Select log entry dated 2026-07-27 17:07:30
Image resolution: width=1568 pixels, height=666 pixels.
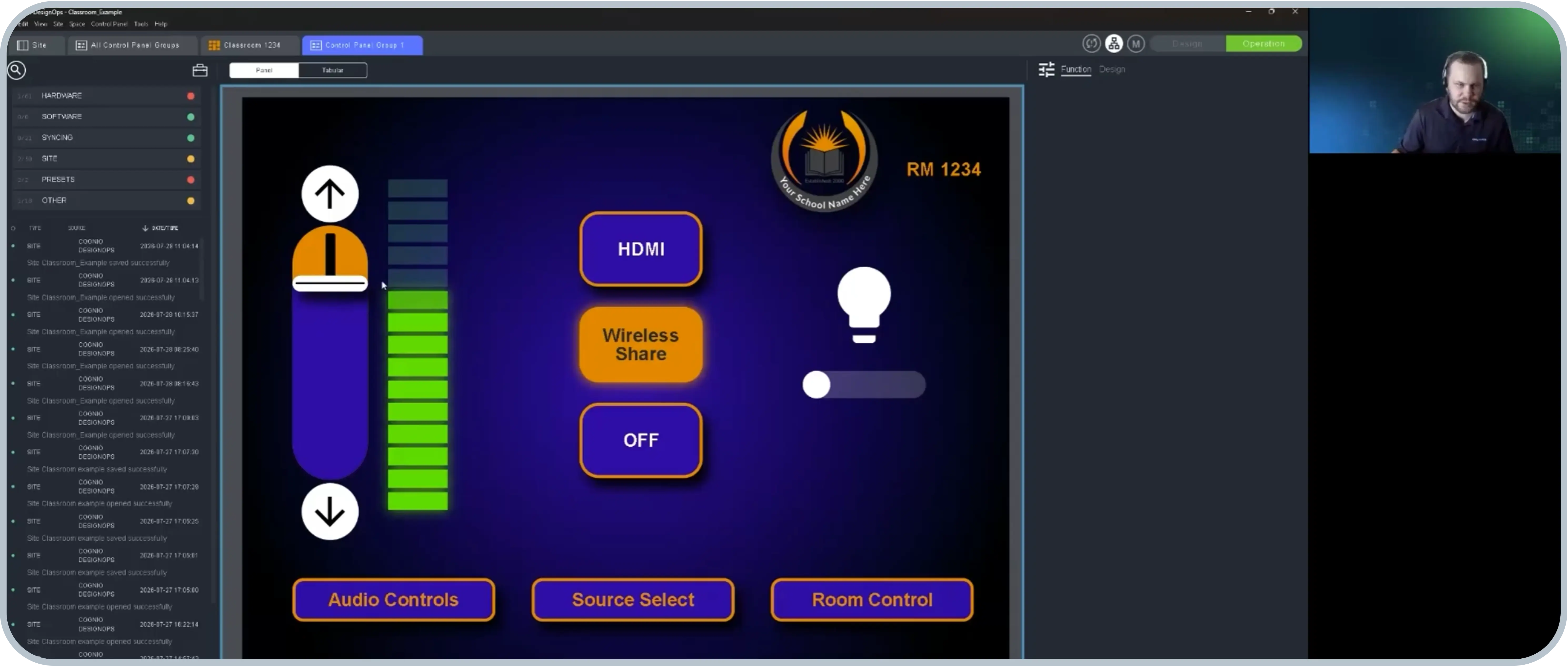[x=107, y=452]
